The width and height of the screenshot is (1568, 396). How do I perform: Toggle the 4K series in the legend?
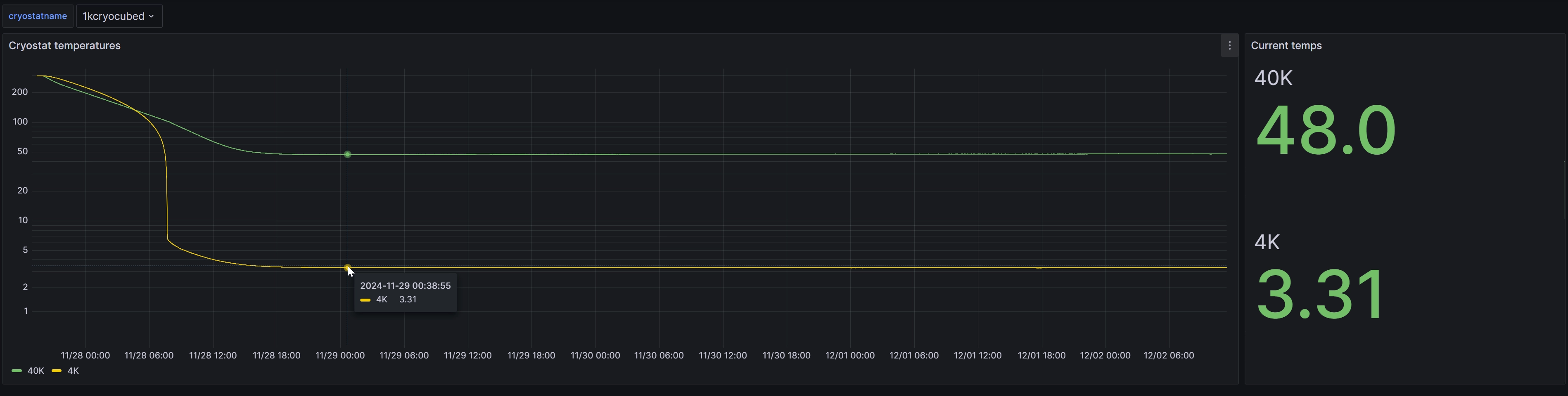tap(73, 370)
